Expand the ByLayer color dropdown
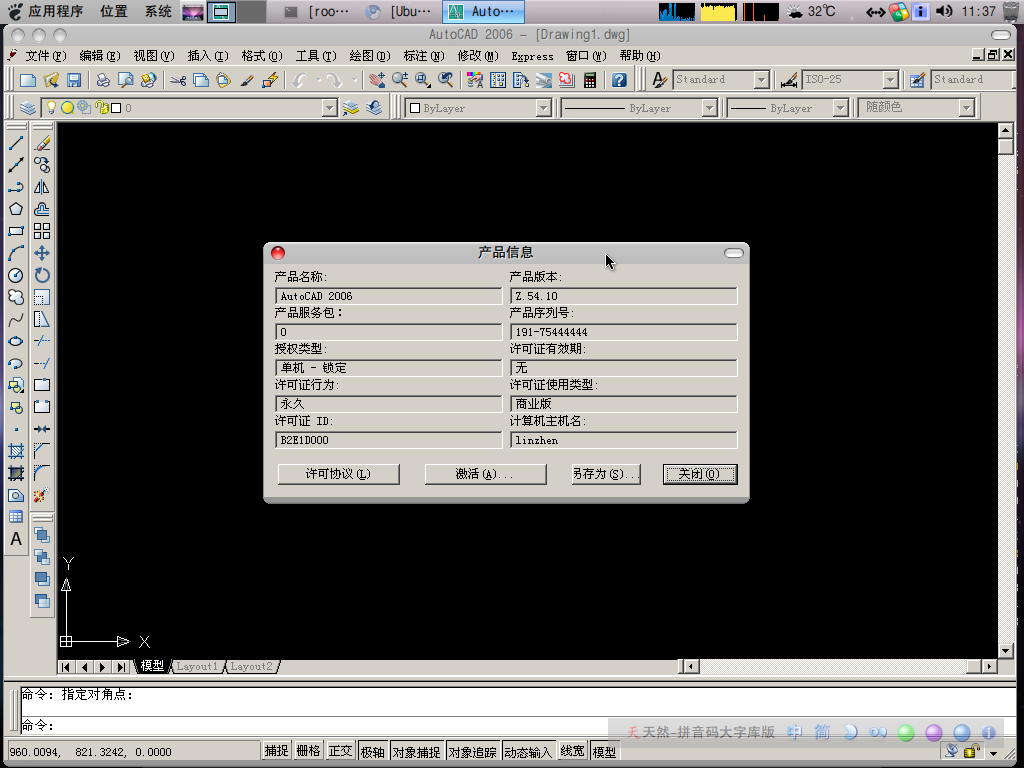Screen dimensions: 1024x768 coord(543,108)
